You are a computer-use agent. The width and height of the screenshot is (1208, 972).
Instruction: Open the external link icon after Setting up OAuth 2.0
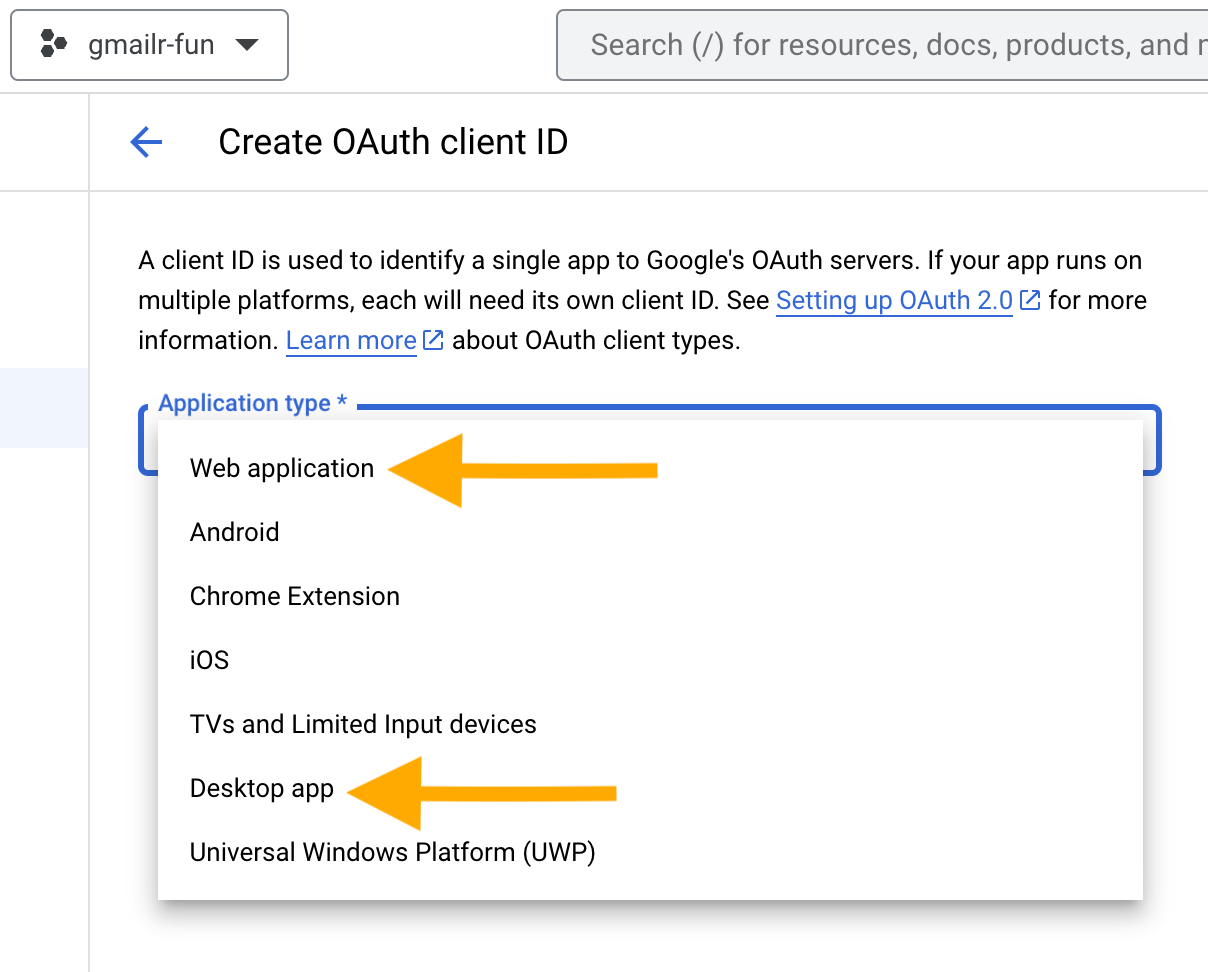[1030, 299]
